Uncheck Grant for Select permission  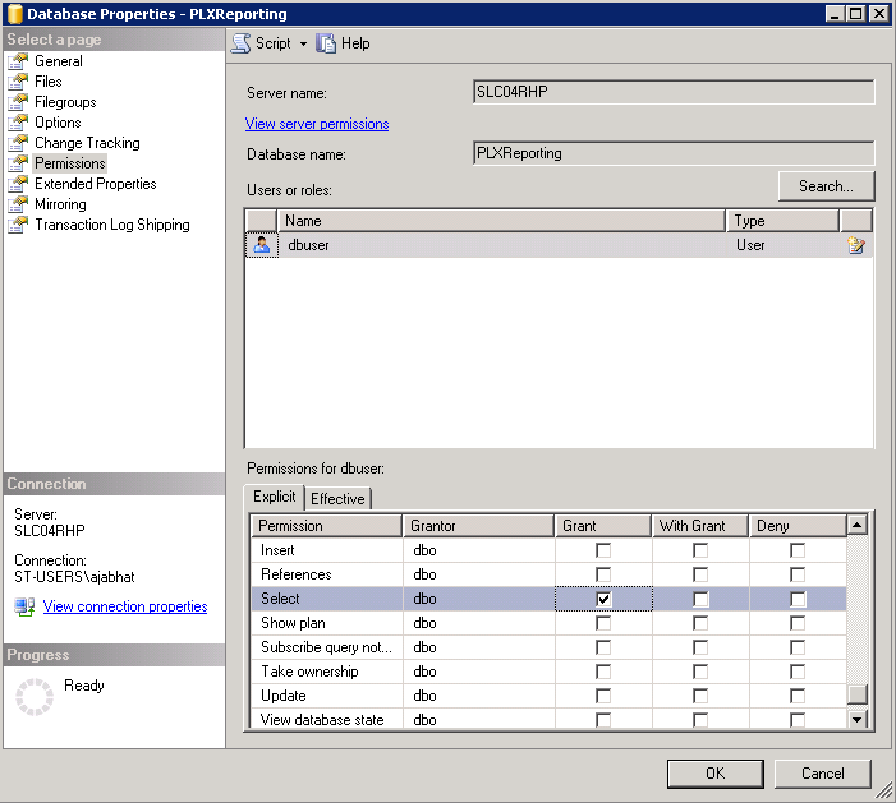603,599
